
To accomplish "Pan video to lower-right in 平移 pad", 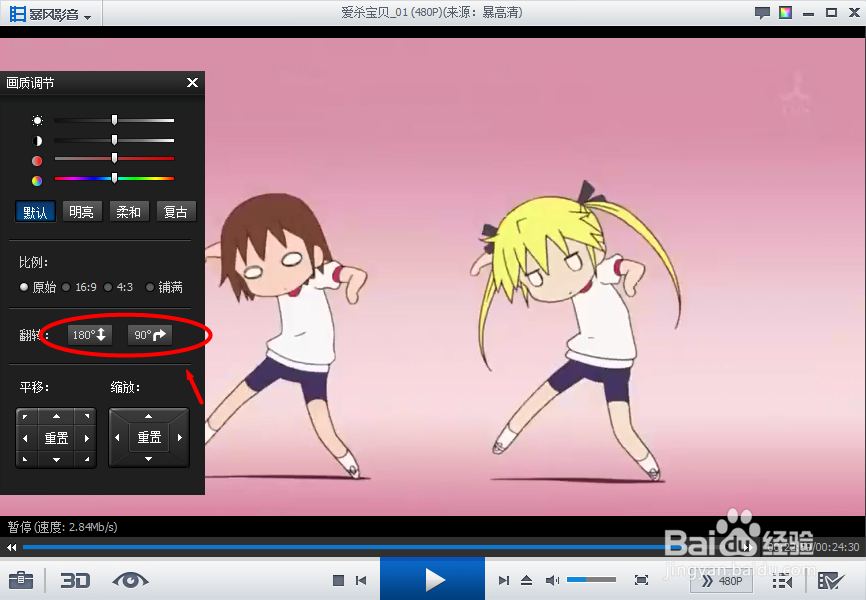I will [87, 460].
